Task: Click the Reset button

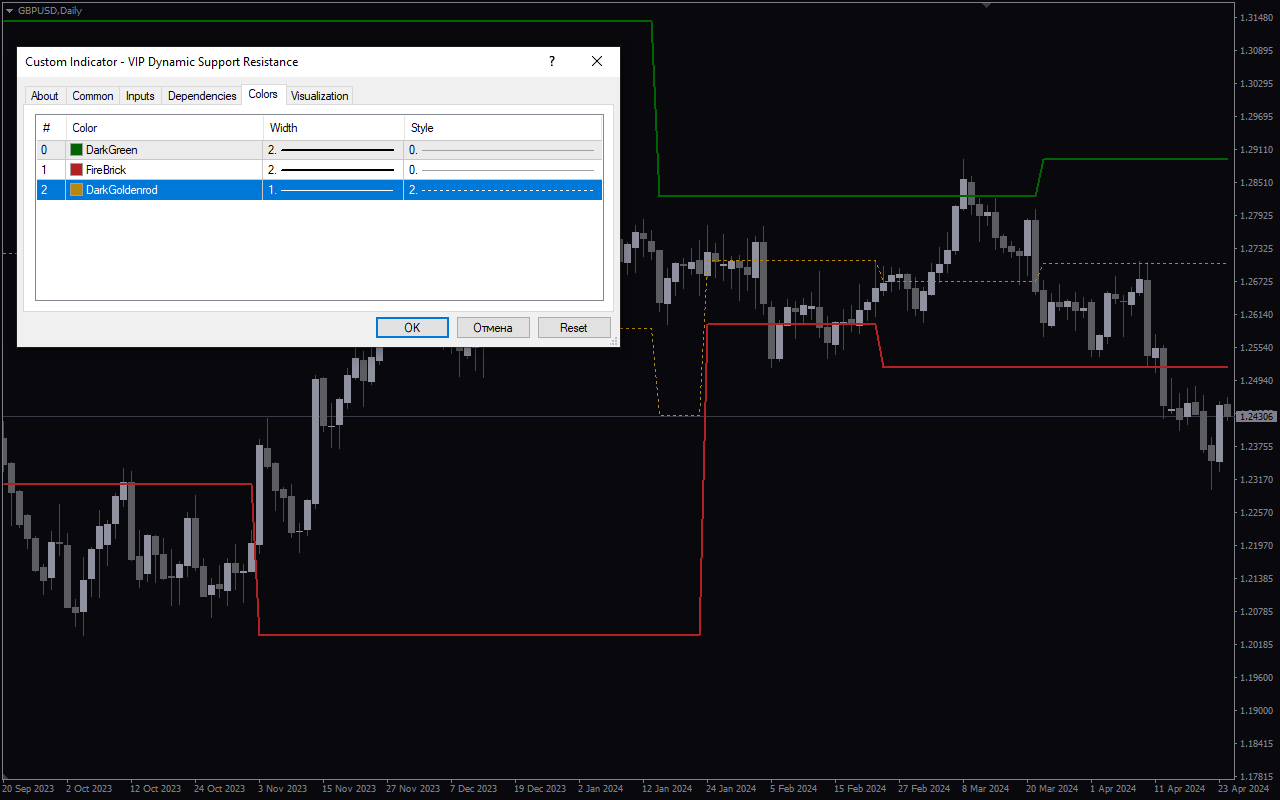Action: 574,328
